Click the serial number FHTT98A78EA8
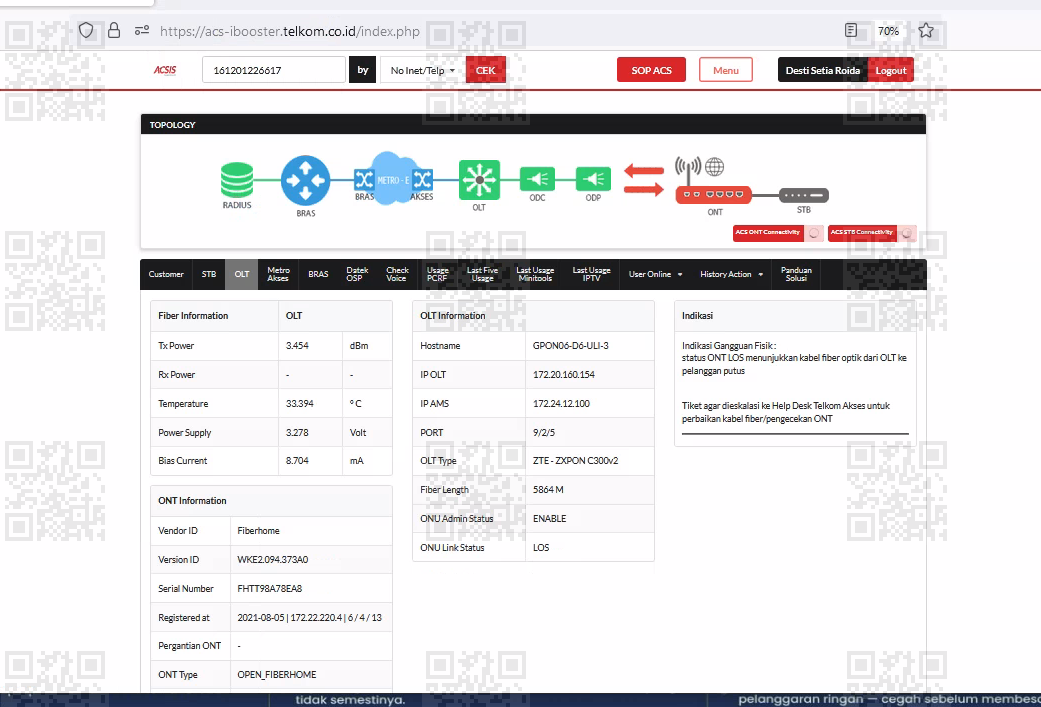 (x=270, y=588)
